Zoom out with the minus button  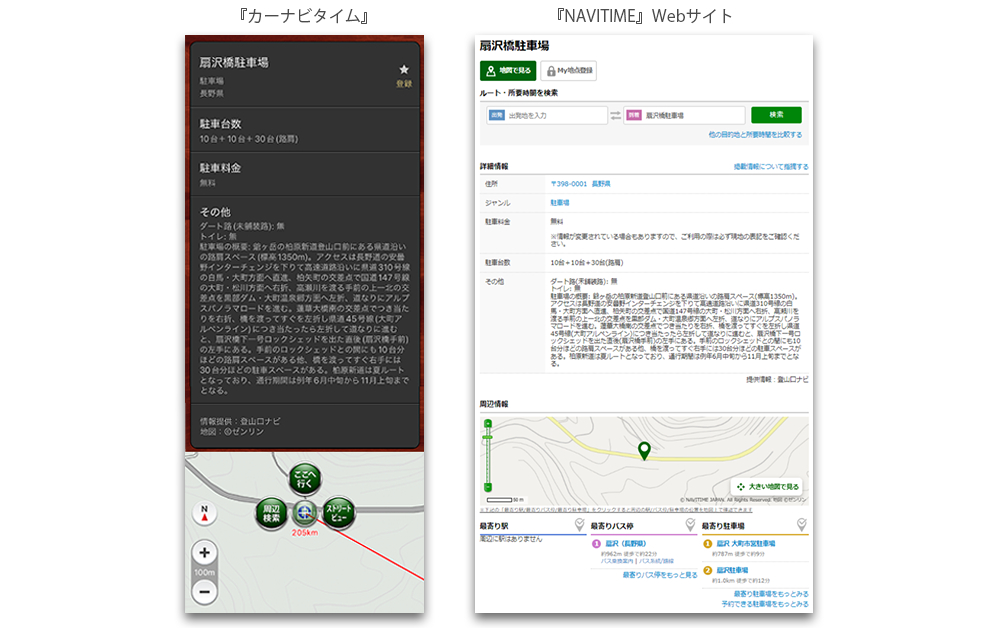coord(205,592)
